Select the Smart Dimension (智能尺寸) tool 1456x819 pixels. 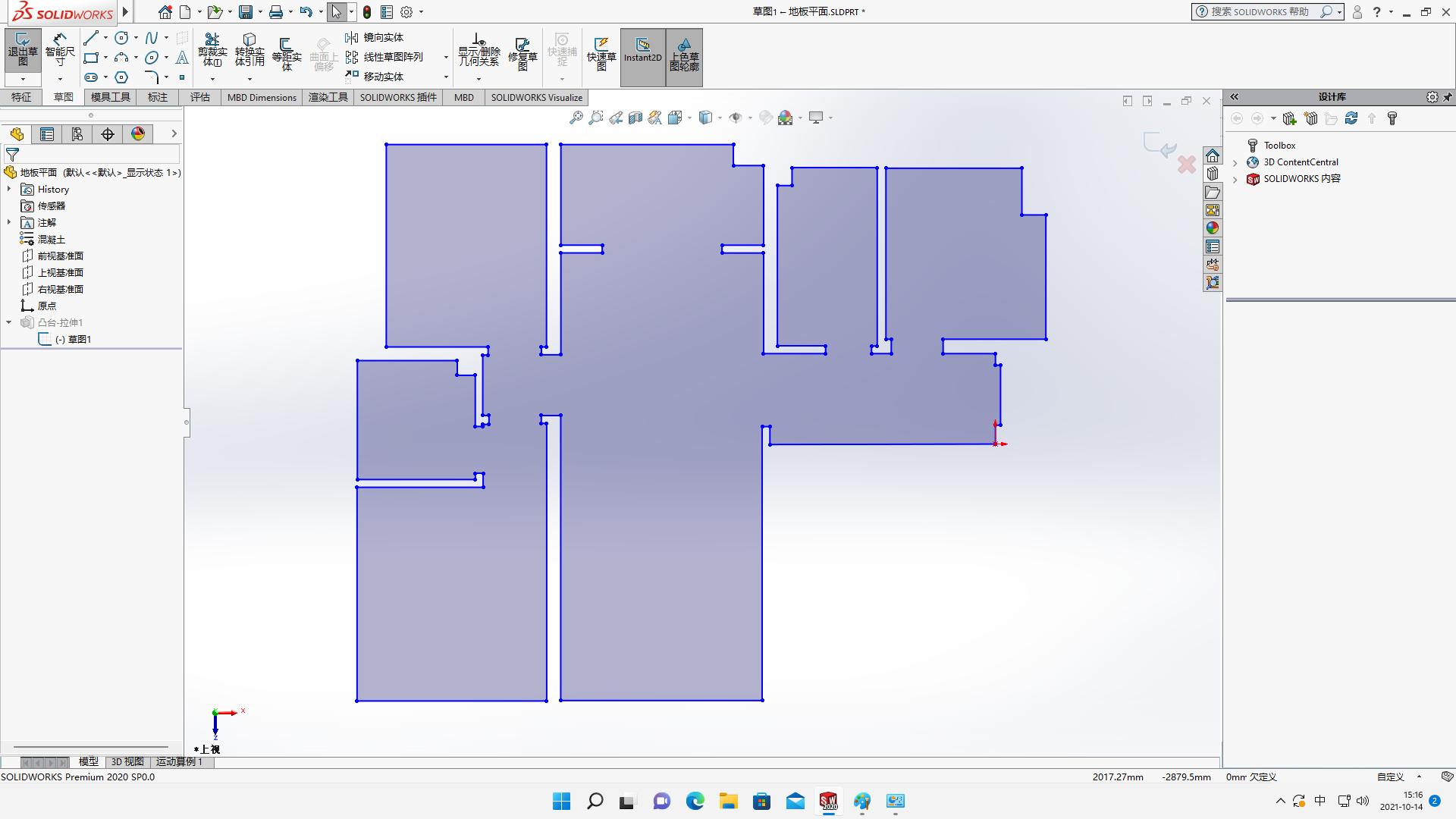60,50
